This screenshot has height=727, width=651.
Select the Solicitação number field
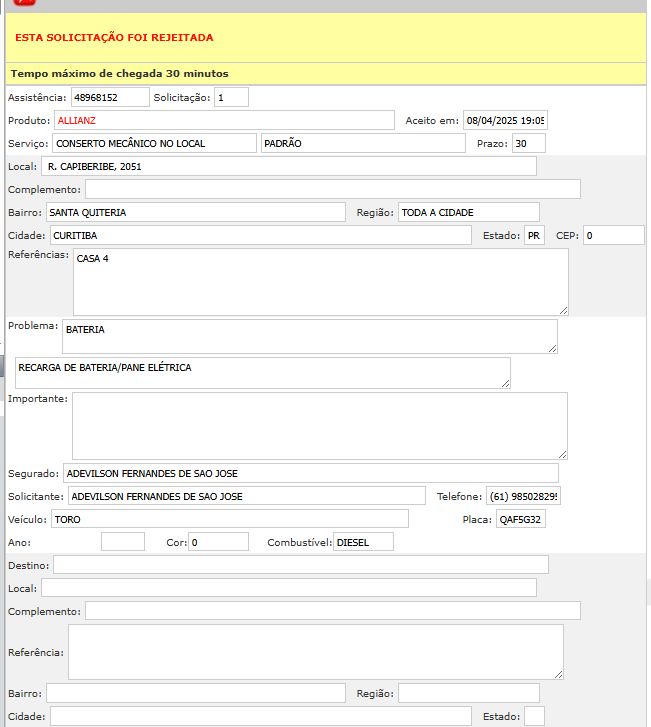231,97
